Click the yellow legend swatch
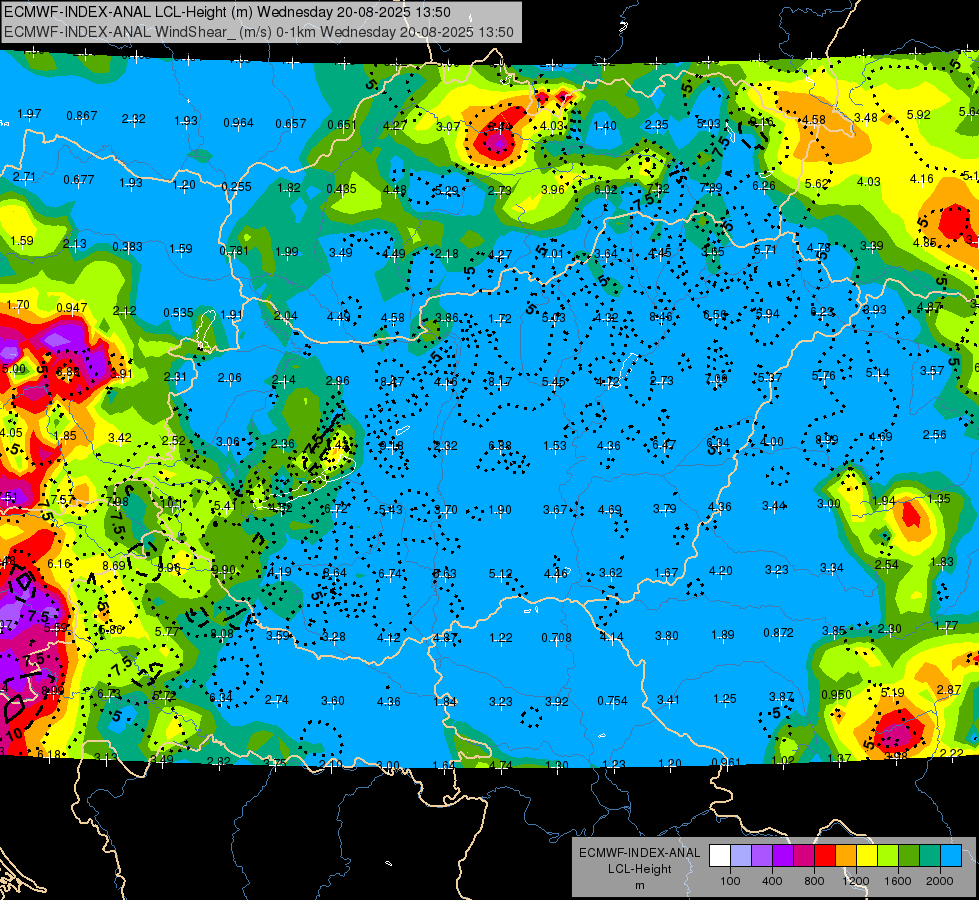 coord(867,856)
